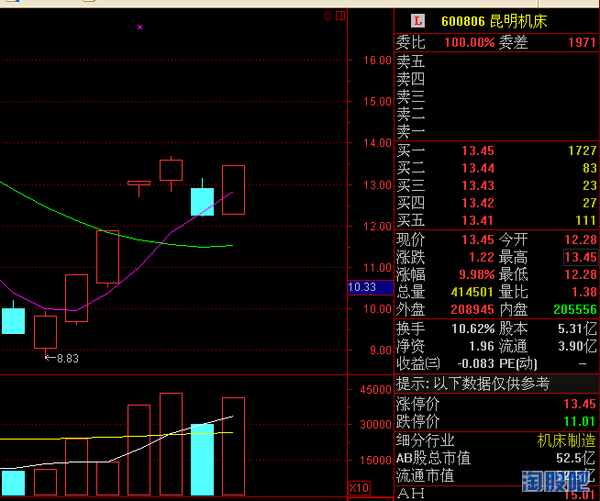The width and height of the screenshot is (600, 501).
Task: Click the L badge beside stock code 600806
Action: 418,21
